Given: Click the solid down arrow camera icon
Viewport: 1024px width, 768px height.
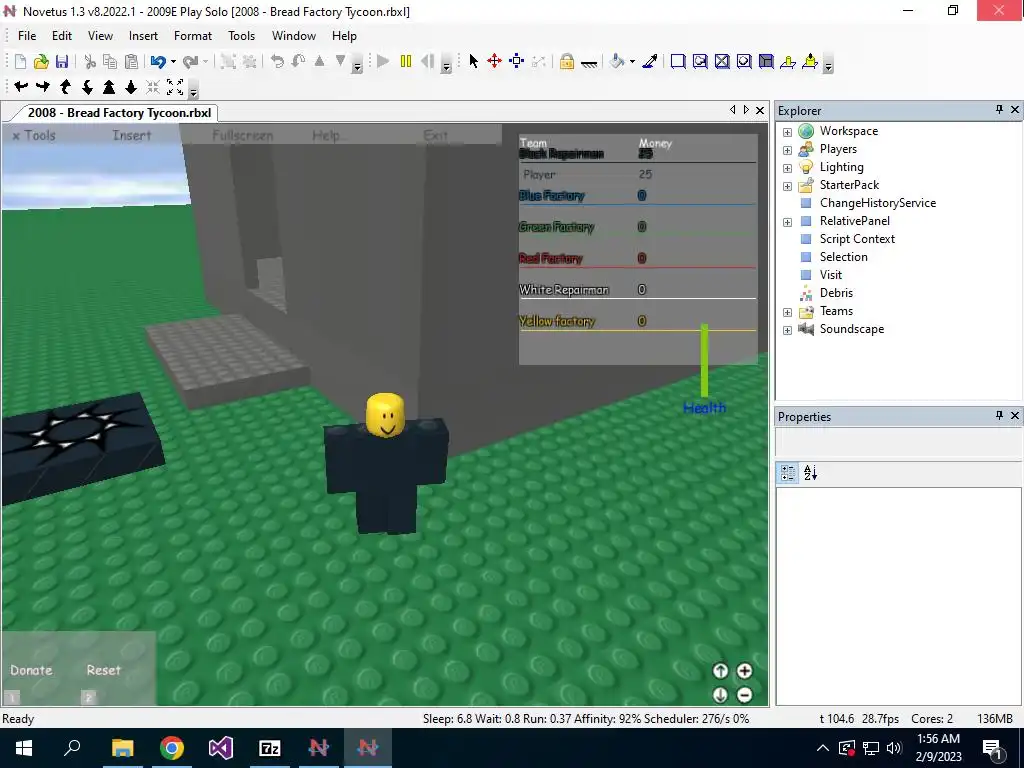Looking at the screenshot, I should tap(131, 86).
